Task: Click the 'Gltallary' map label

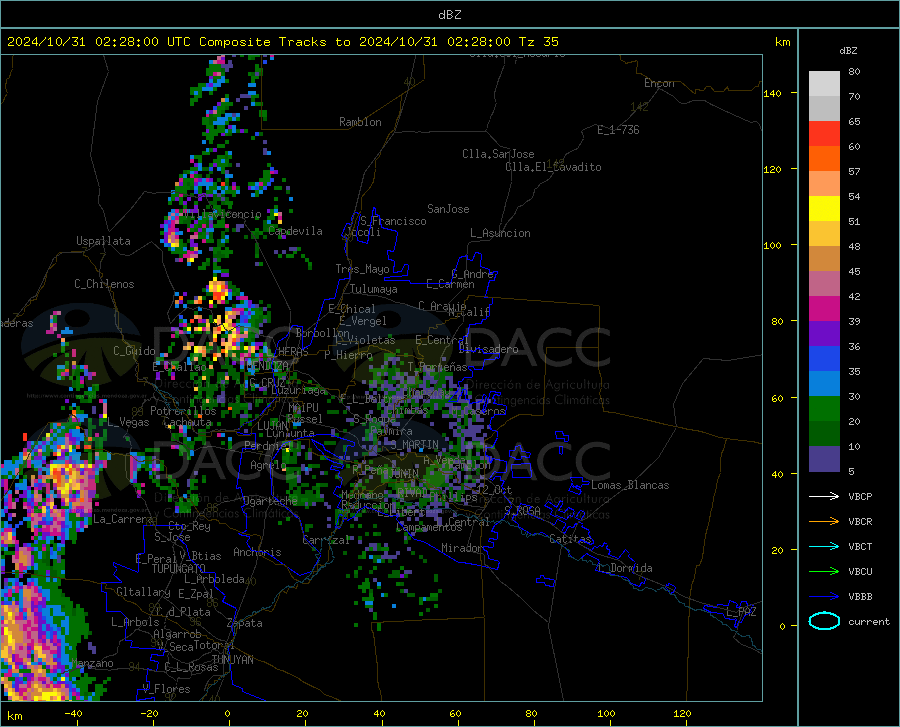Action: click(143, 592)
